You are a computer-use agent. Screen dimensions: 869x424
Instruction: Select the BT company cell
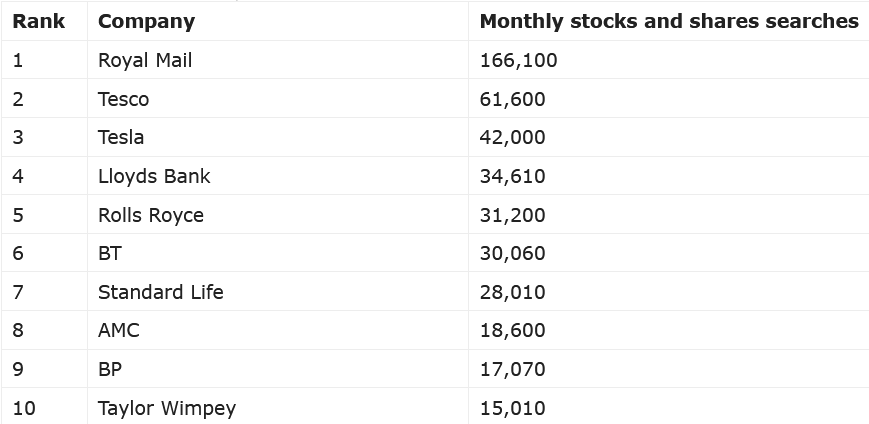pyautogui.click(x=110, y=253)
